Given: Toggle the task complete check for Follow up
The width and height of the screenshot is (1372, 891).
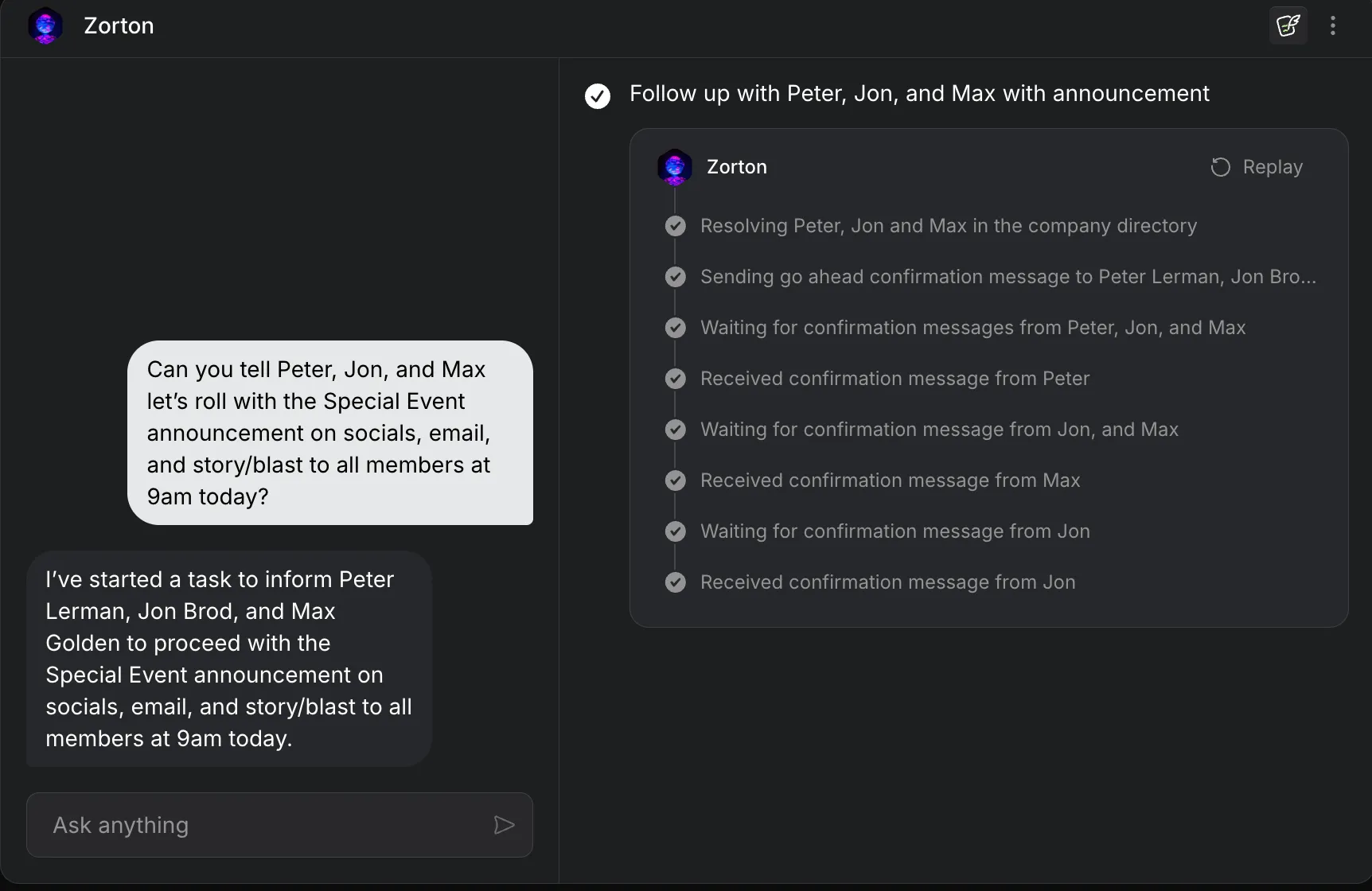Looking at the screenshot, I should pyautogui.click(x=598, y=95).
